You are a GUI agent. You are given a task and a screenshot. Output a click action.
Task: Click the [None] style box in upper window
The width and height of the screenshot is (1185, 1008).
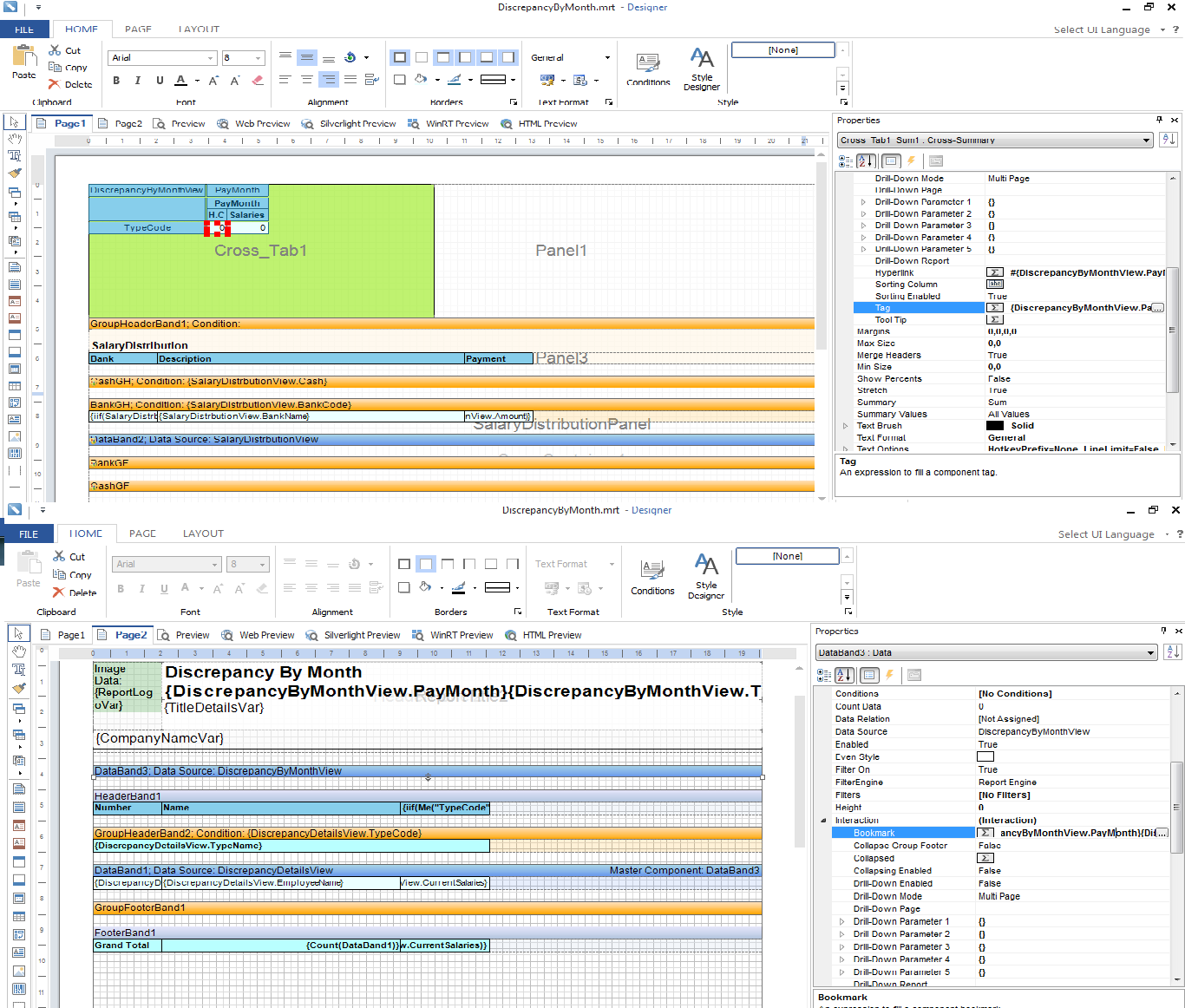pos(783,50)
